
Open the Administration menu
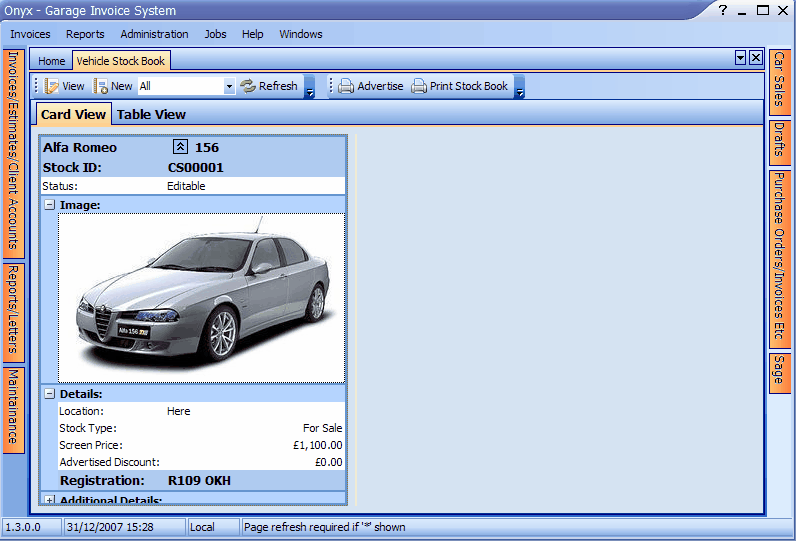[x=154, y=34]
